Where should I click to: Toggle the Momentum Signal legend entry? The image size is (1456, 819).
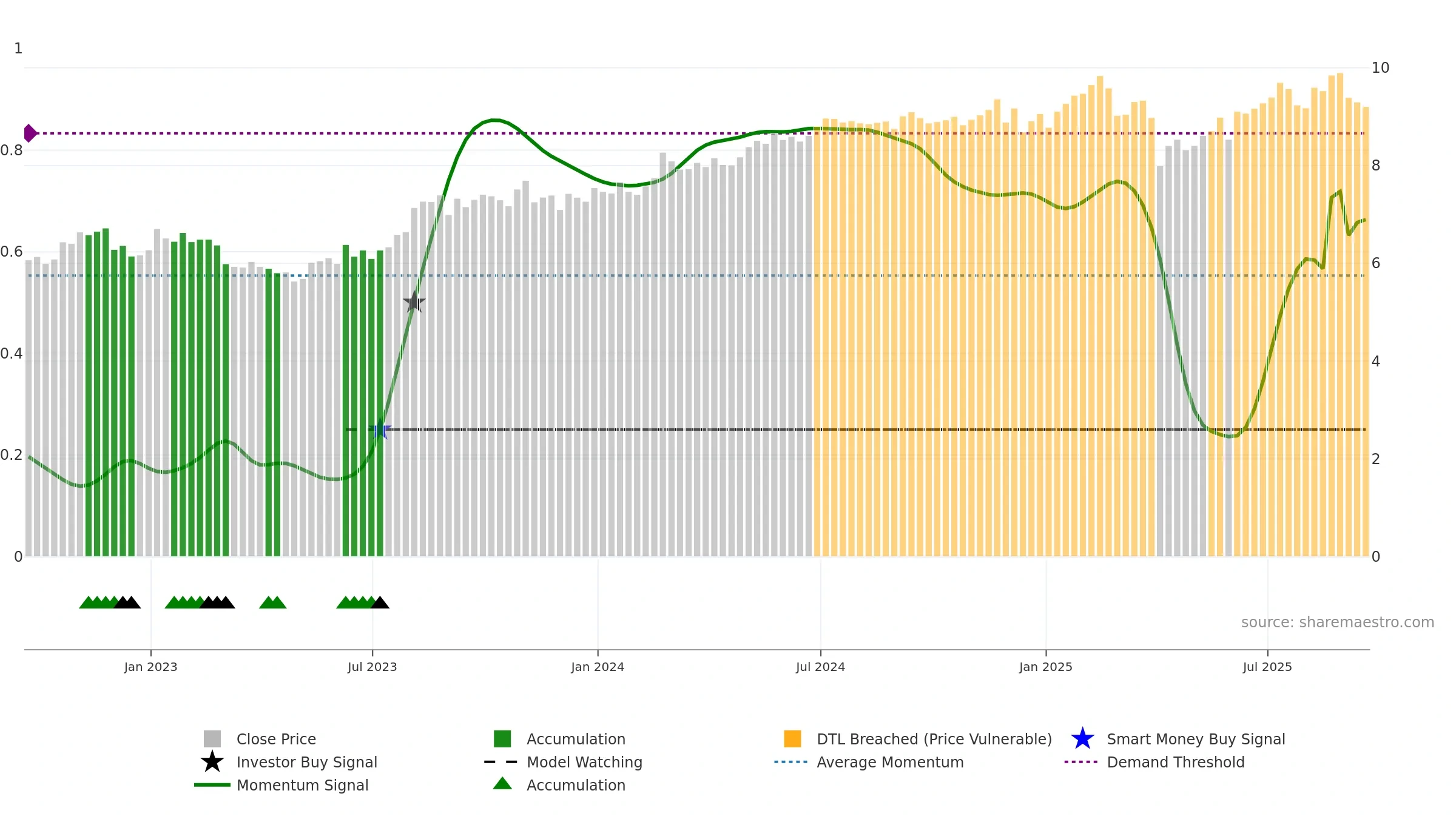[302, 785]
